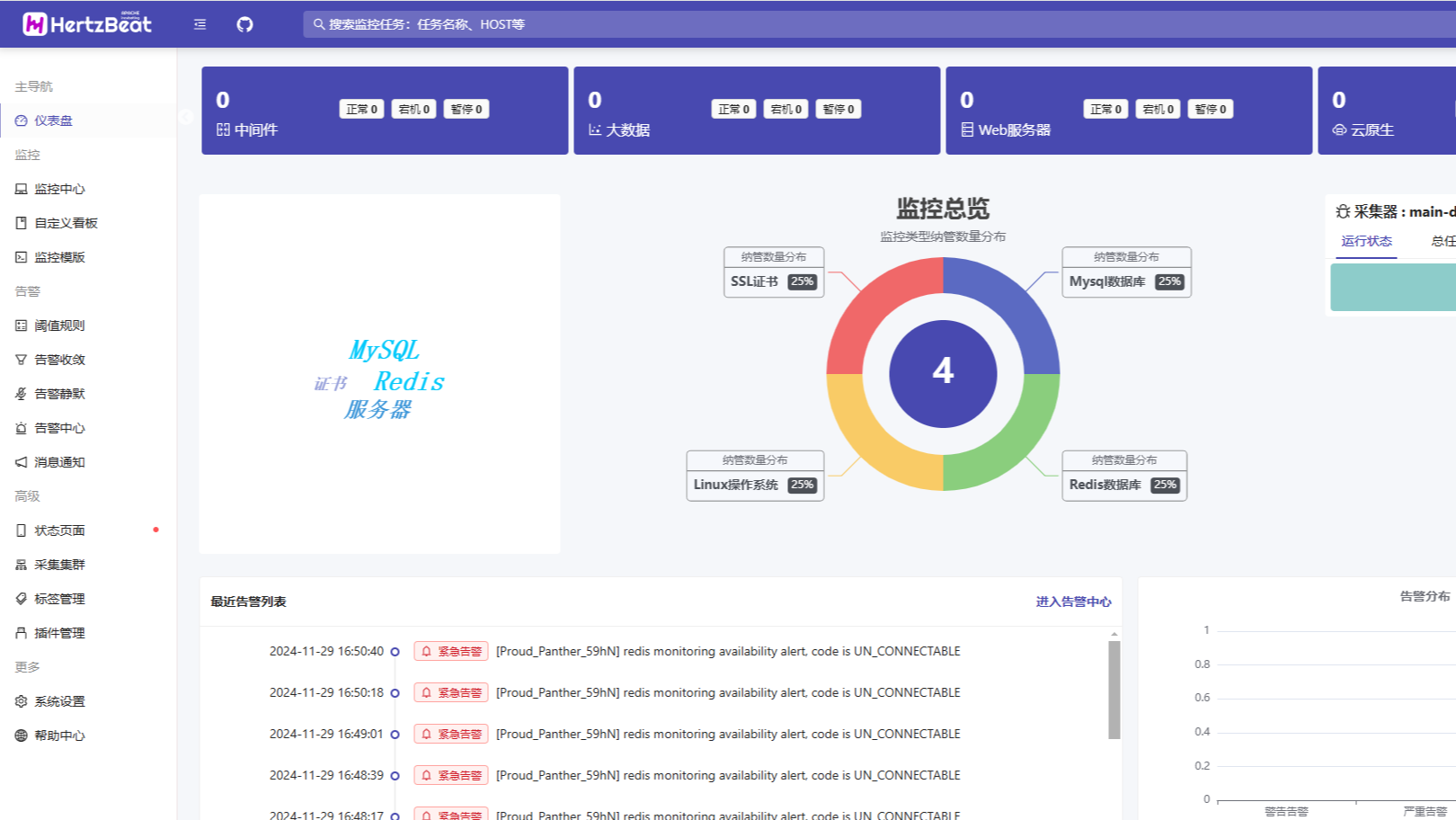Viewport: 1456px width, 820px height.
Task: Click 紧急告警 tag at 16:50:40
Action: 451,652
